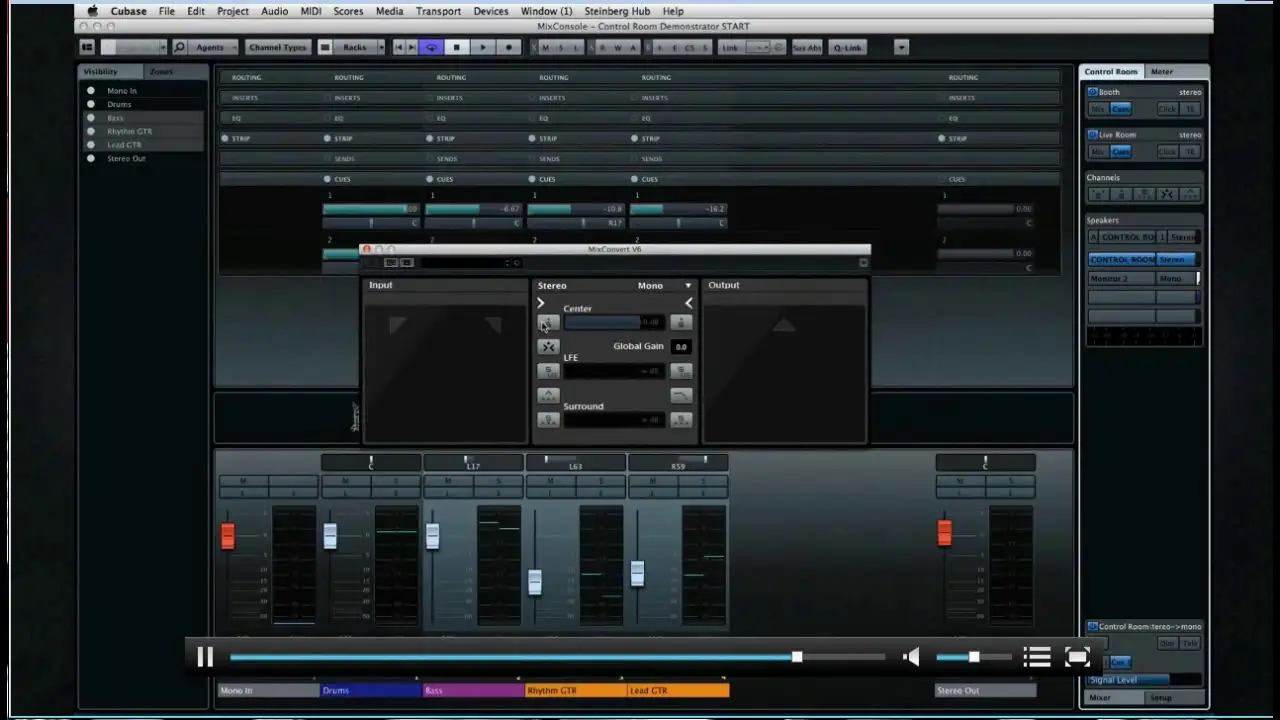
Task: Click the Drums channel fader handle
Action: tap(330, 536)
